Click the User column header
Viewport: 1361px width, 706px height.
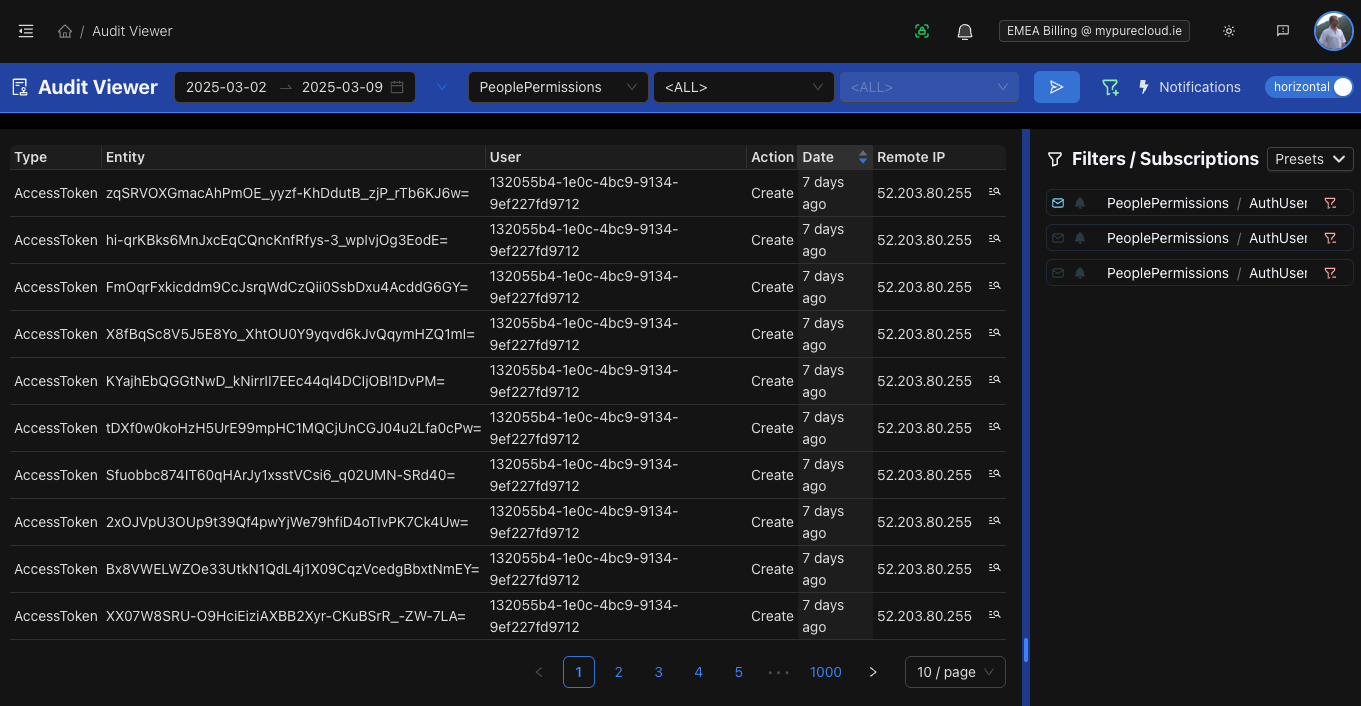pyautogui.click(x=616, y=157)
